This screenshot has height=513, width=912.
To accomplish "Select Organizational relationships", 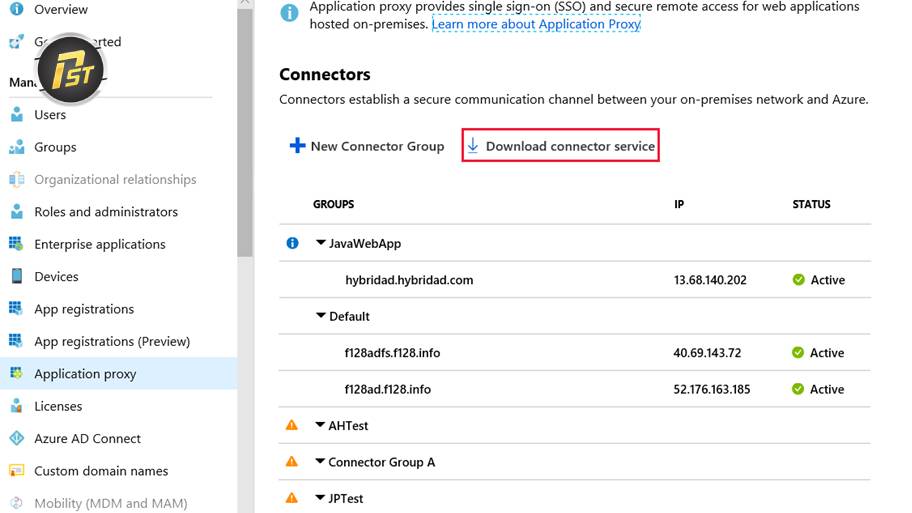I will coord(115,179).
